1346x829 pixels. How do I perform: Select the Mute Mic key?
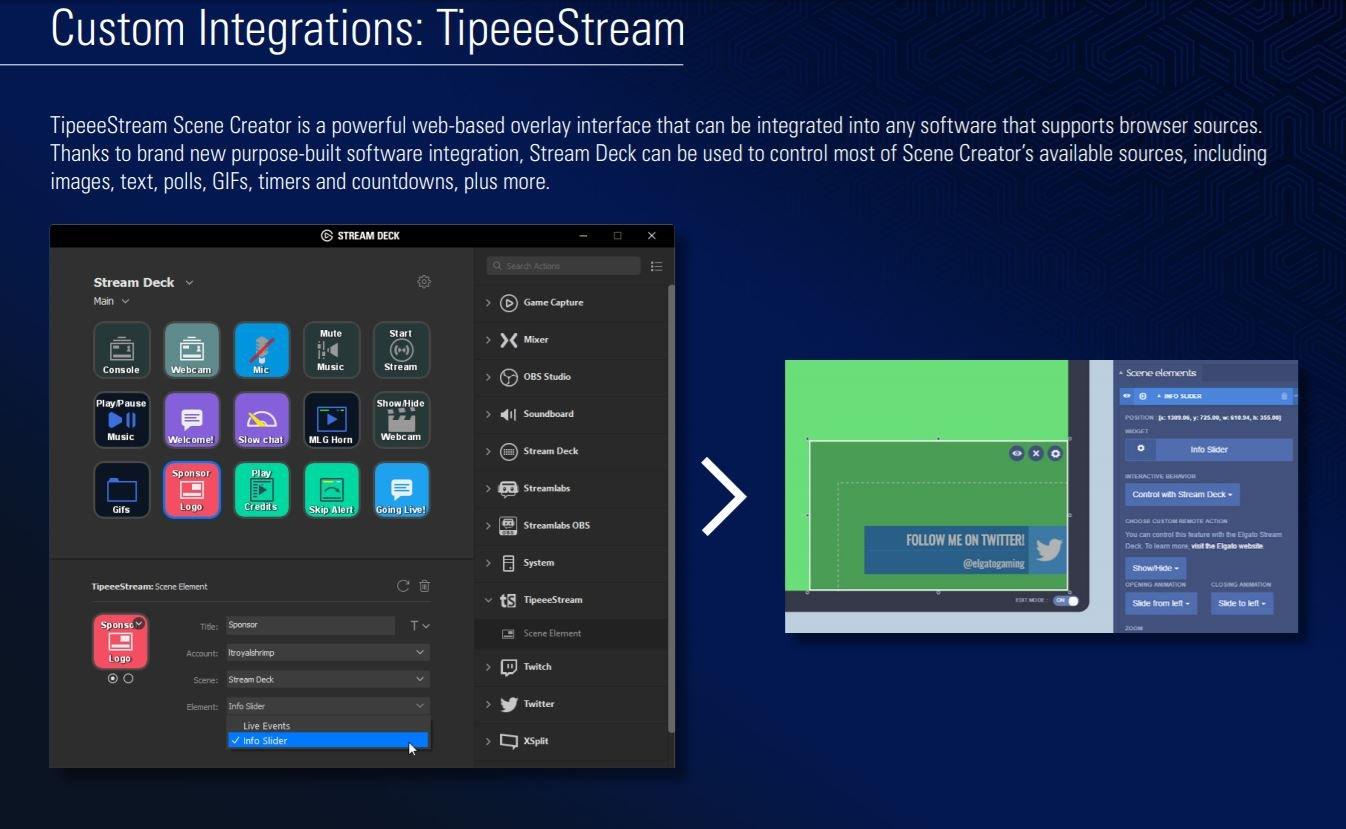331,350
